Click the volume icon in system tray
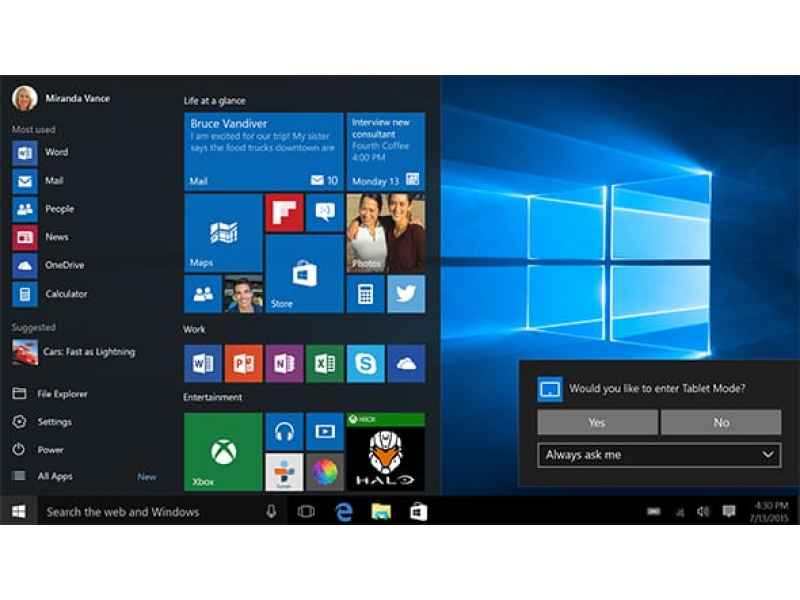This screenshot has width=800, height=600. [x=703, y=512]
